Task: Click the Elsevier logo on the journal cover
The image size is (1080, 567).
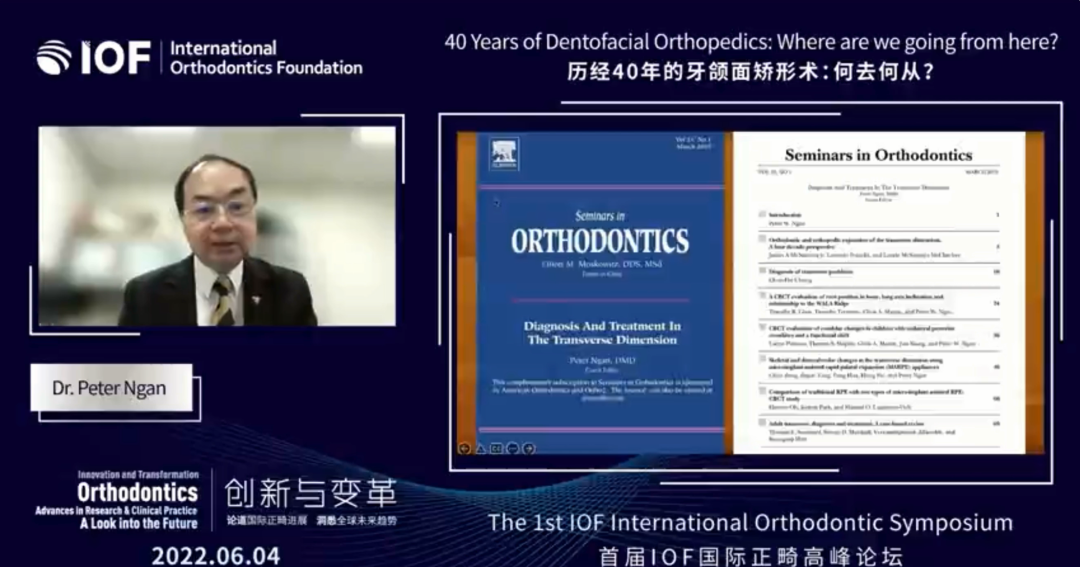Action: 504,155
